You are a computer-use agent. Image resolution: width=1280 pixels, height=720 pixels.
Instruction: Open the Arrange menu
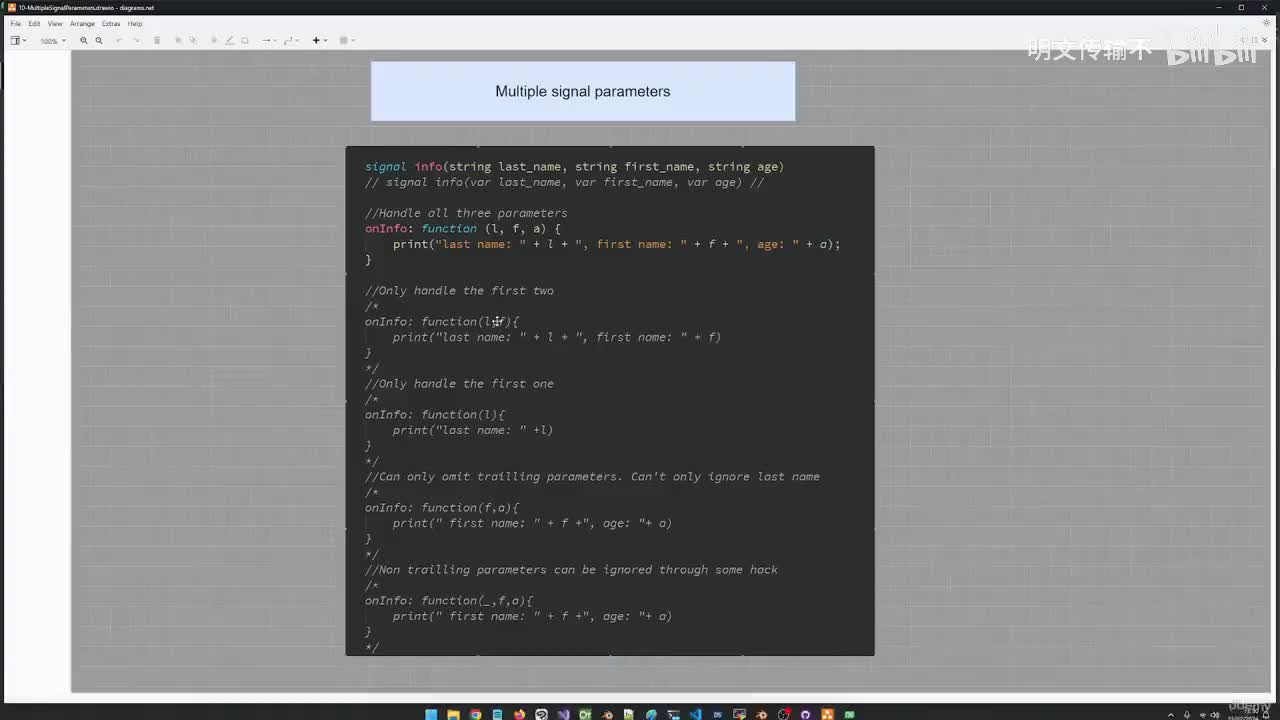click(x=82, y=23)
